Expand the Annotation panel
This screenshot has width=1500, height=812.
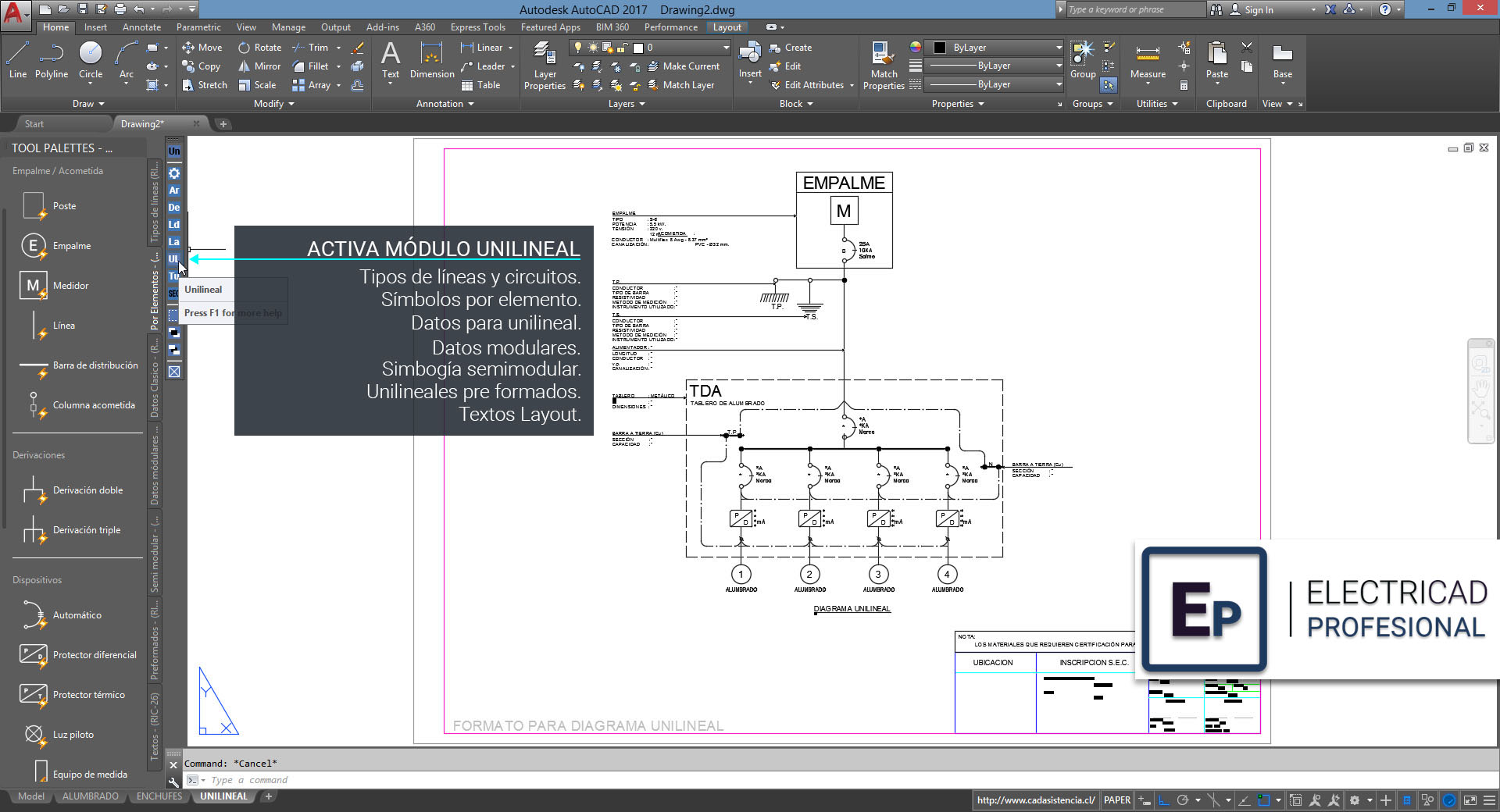445,104
